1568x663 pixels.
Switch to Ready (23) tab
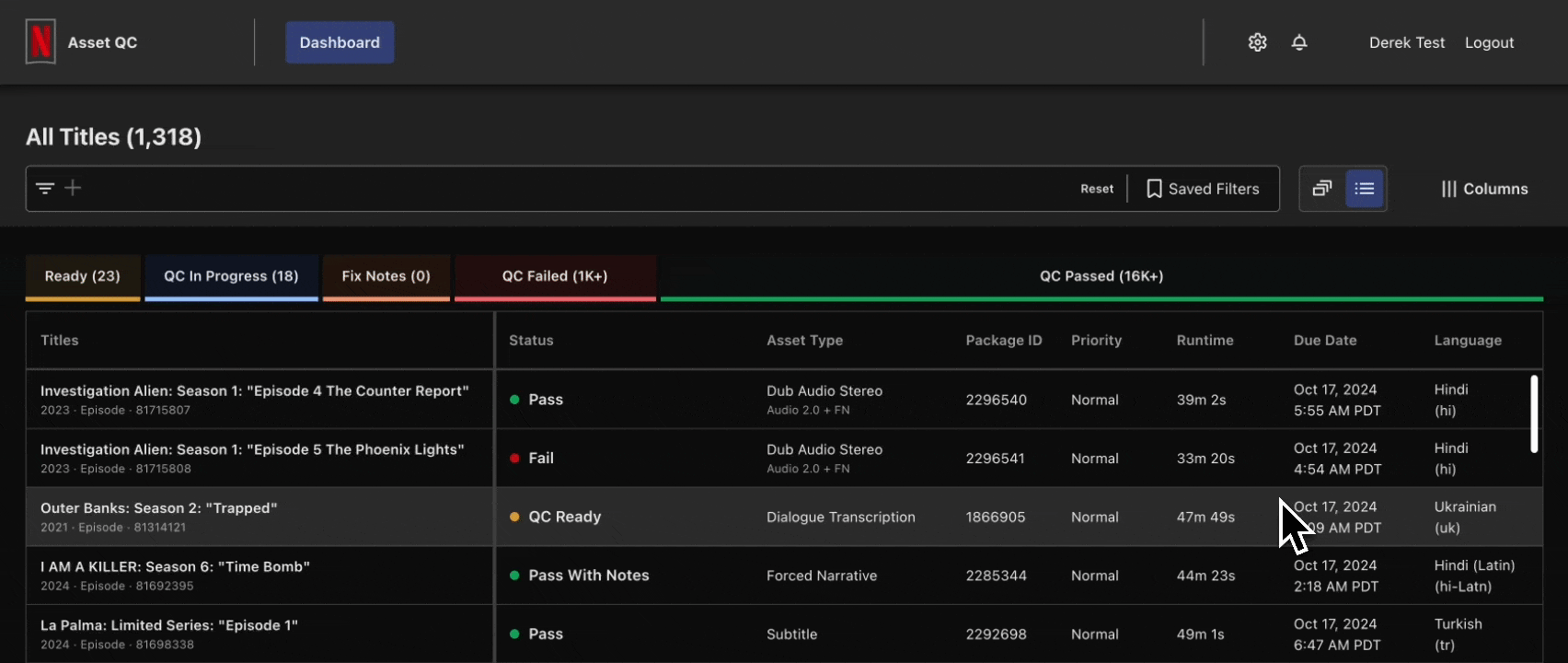tap(83, 276)
